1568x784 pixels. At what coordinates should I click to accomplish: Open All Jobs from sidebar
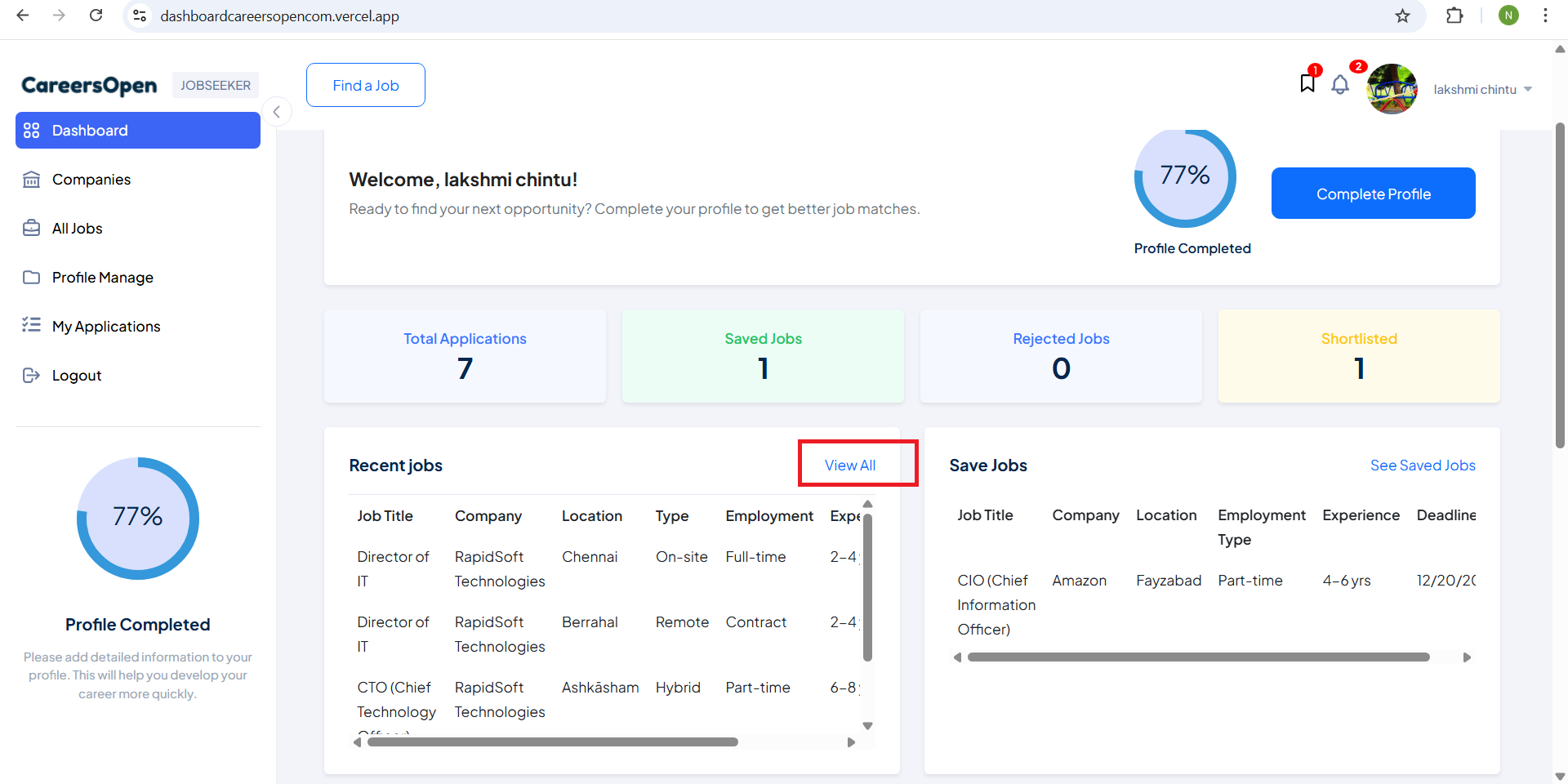(x=77, y=229)
